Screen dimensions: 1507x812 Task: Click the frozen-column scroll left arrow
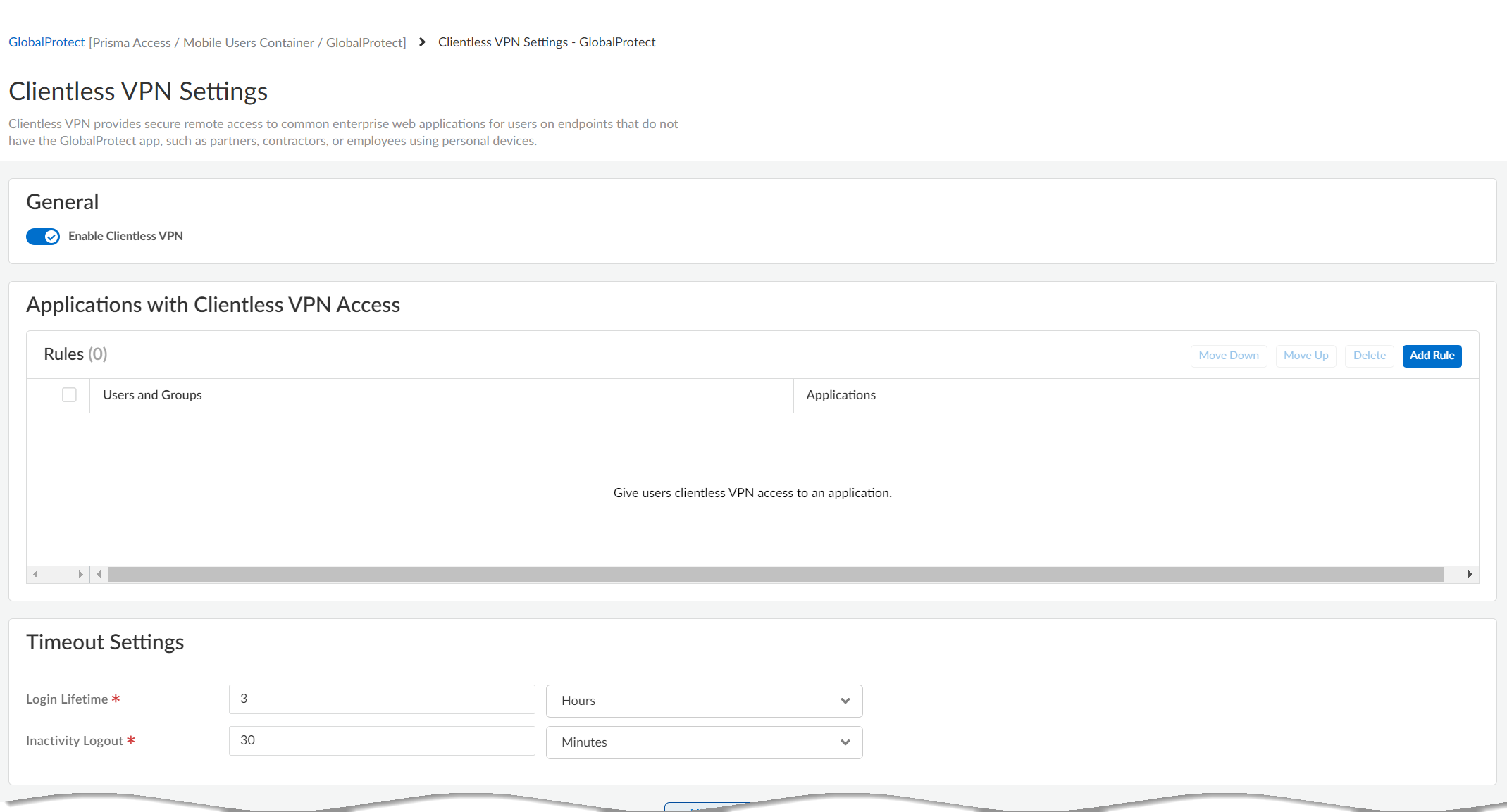tap(35, 575)
